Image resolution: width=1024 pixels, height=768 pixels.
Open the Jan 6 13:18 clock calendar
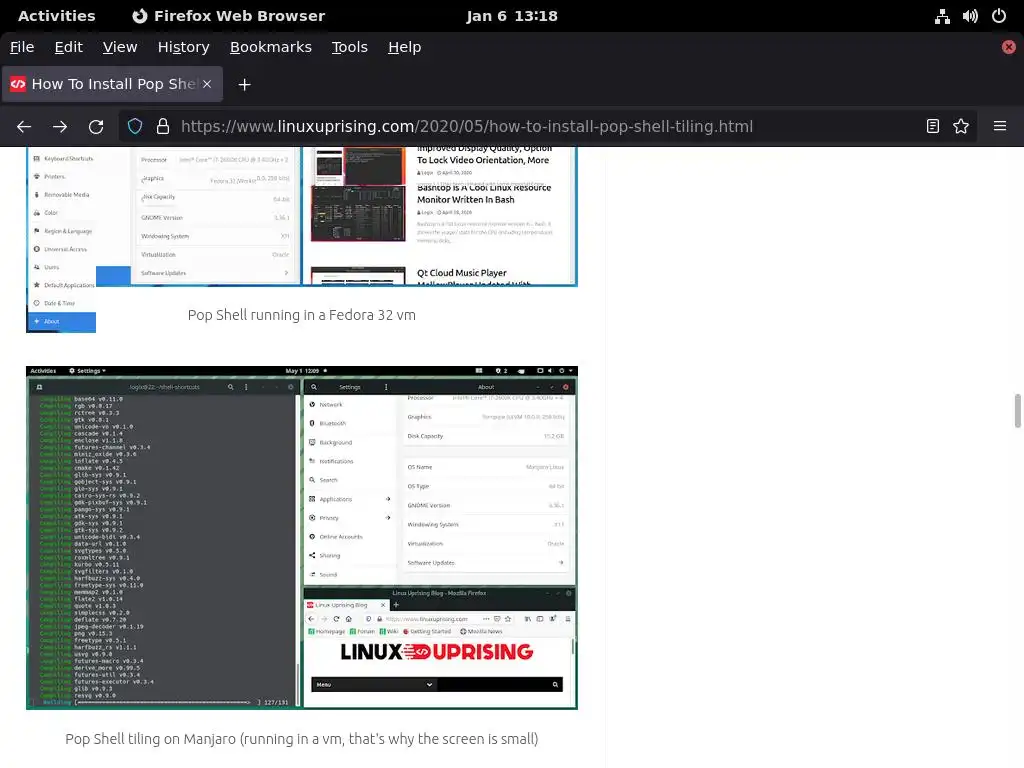click(x=512, y=16)
